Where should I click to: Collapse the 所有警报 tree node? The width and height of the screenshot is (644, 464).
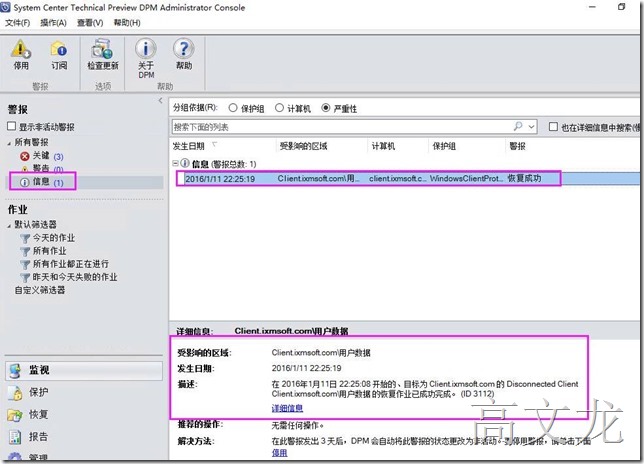pos(9,143)
